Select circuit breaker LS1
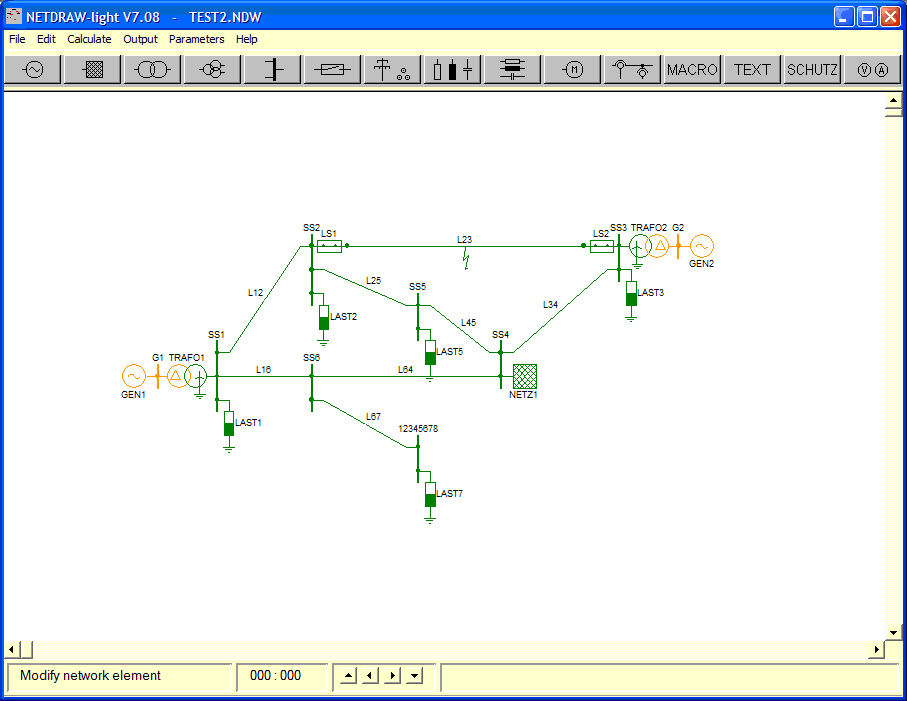Image resolution: width=907 pixels, height=701 pixels. point(330,246)
